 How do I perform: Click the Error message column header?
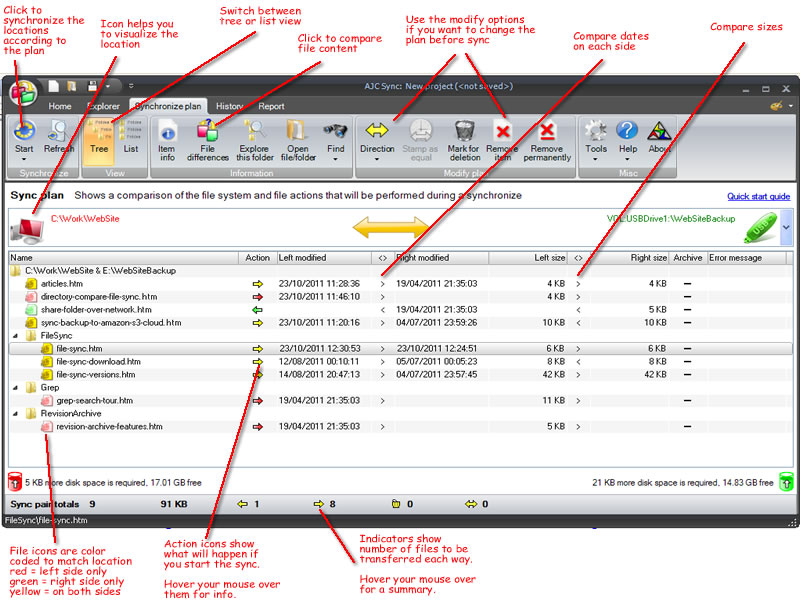(x=749, y=258)
